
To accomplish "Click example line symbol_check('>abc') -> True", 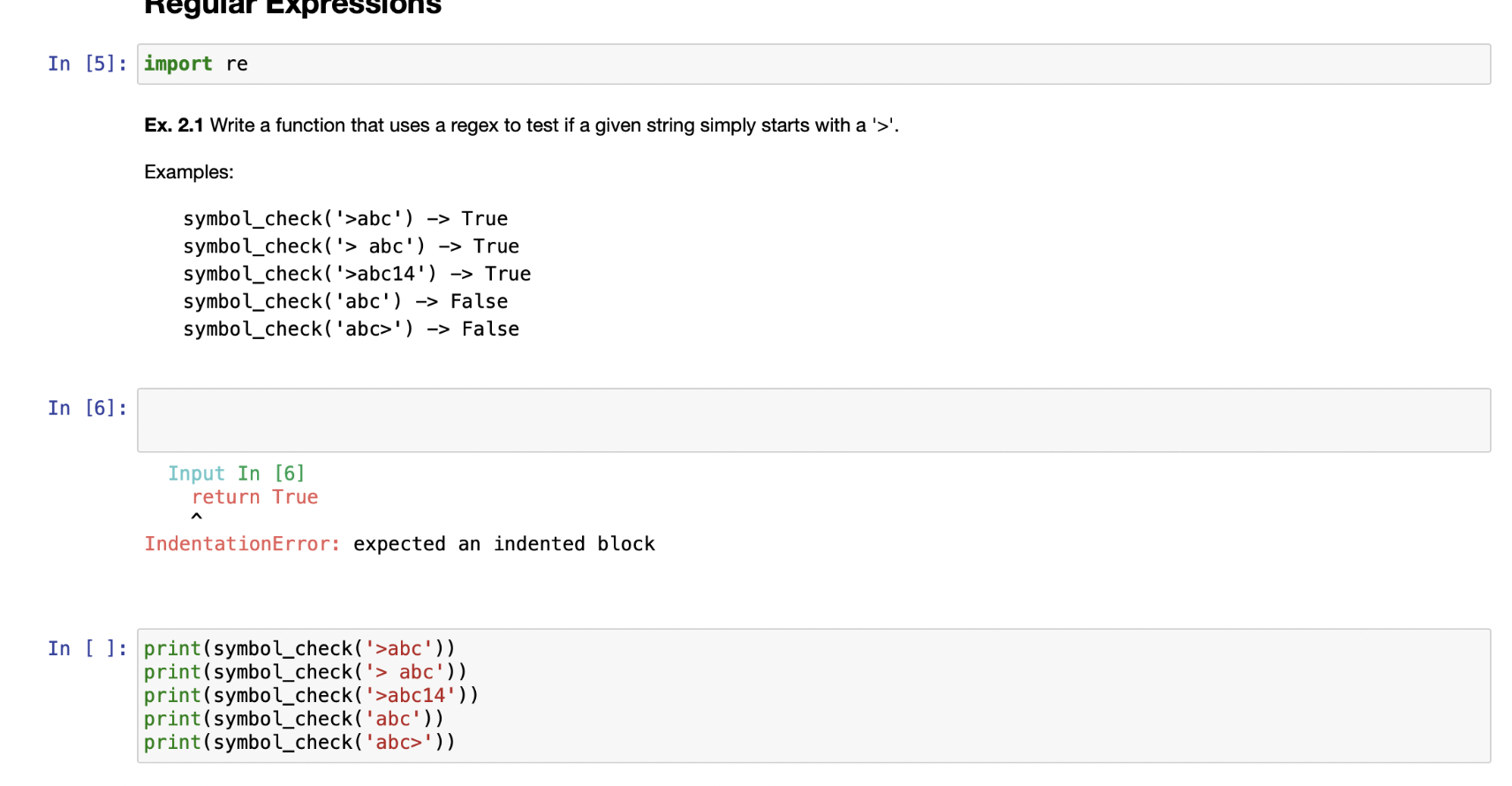I will pos(345,219).
